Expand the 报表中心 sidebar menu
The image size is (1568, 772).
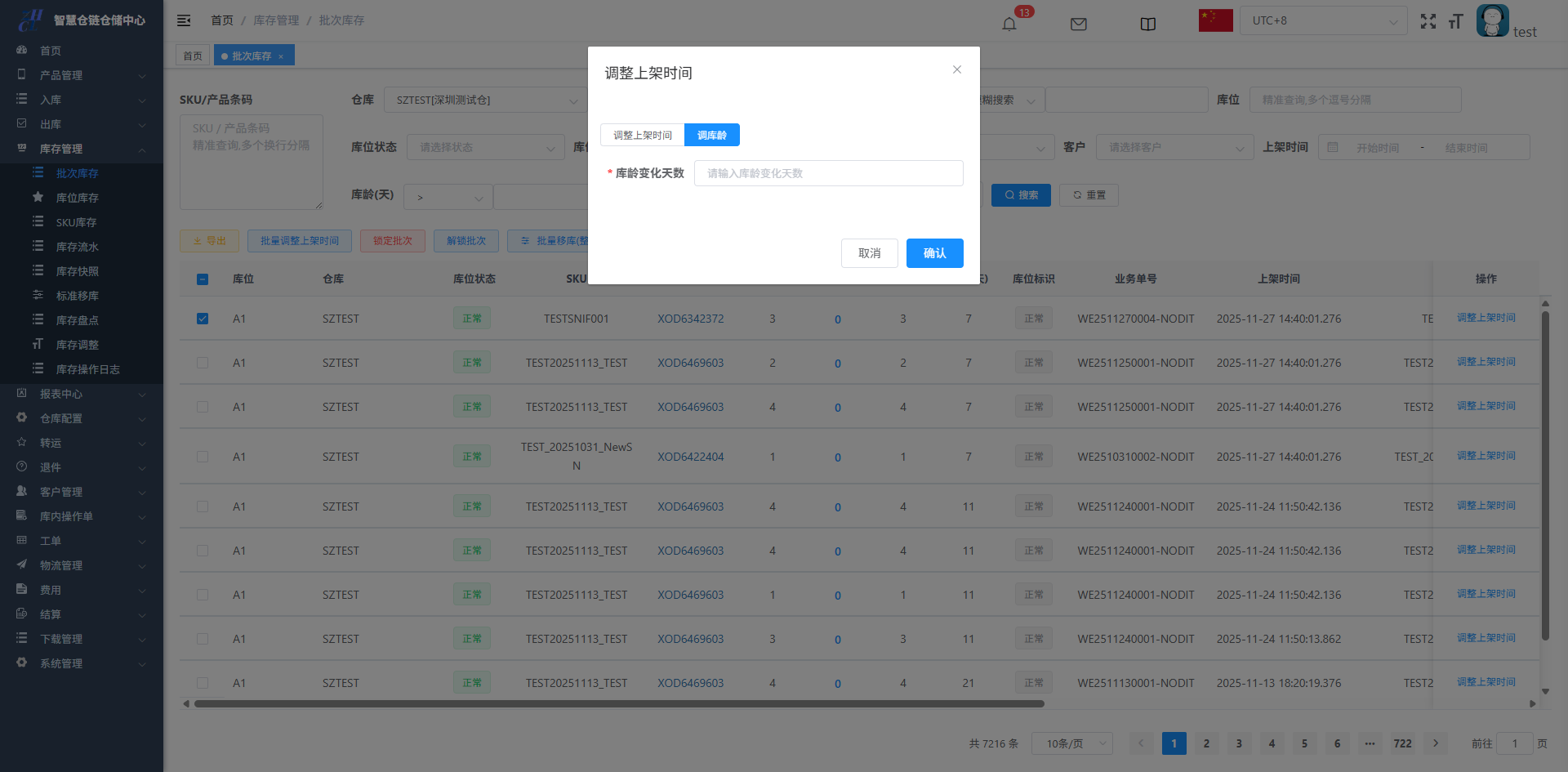point(82,394)
